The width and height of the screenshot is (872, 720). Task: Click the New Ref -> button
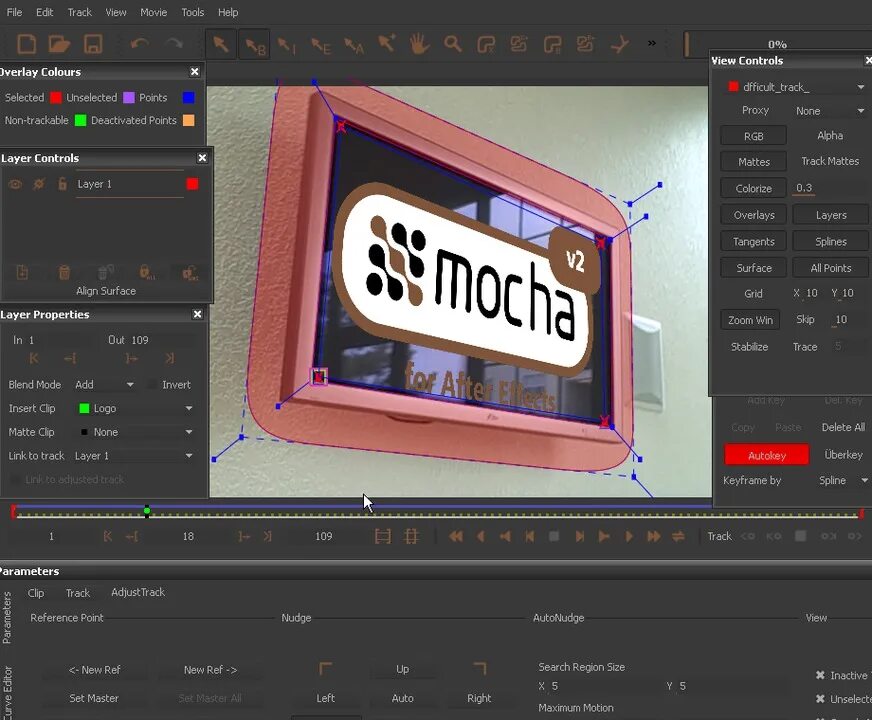[210, 670]
